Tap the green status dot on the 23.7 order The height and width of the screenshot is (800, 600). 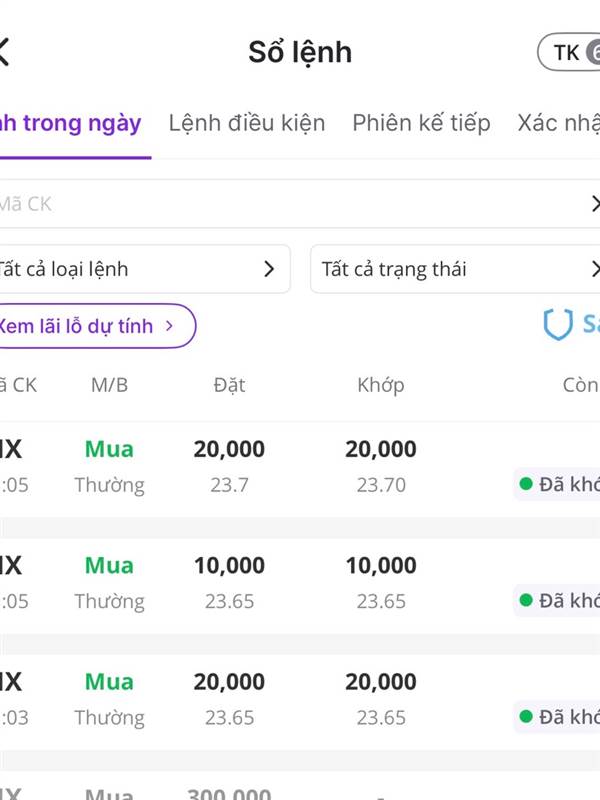tap(526, 485)
